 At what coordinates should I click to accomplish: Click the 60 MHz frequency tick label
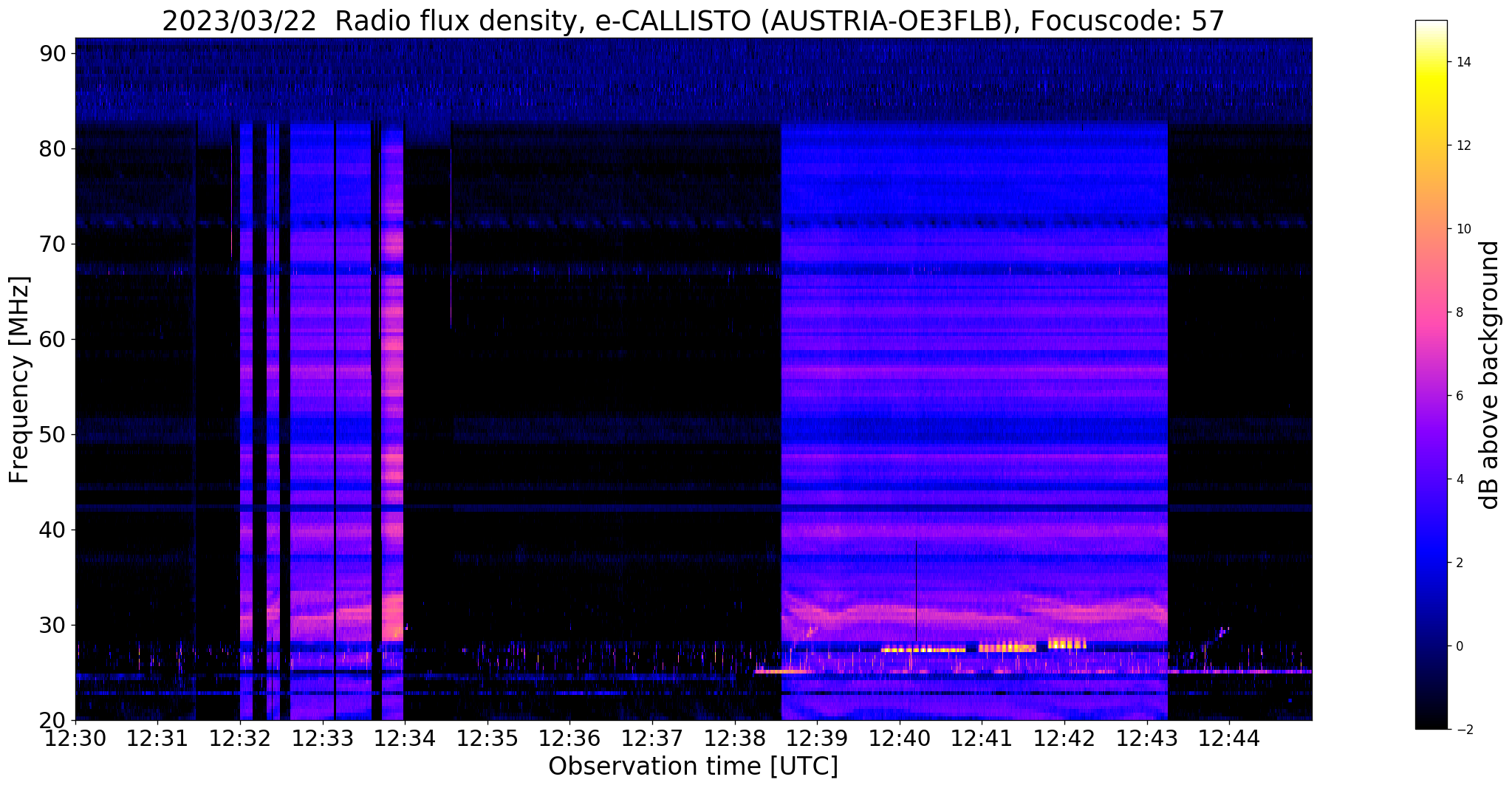(54, 339)
